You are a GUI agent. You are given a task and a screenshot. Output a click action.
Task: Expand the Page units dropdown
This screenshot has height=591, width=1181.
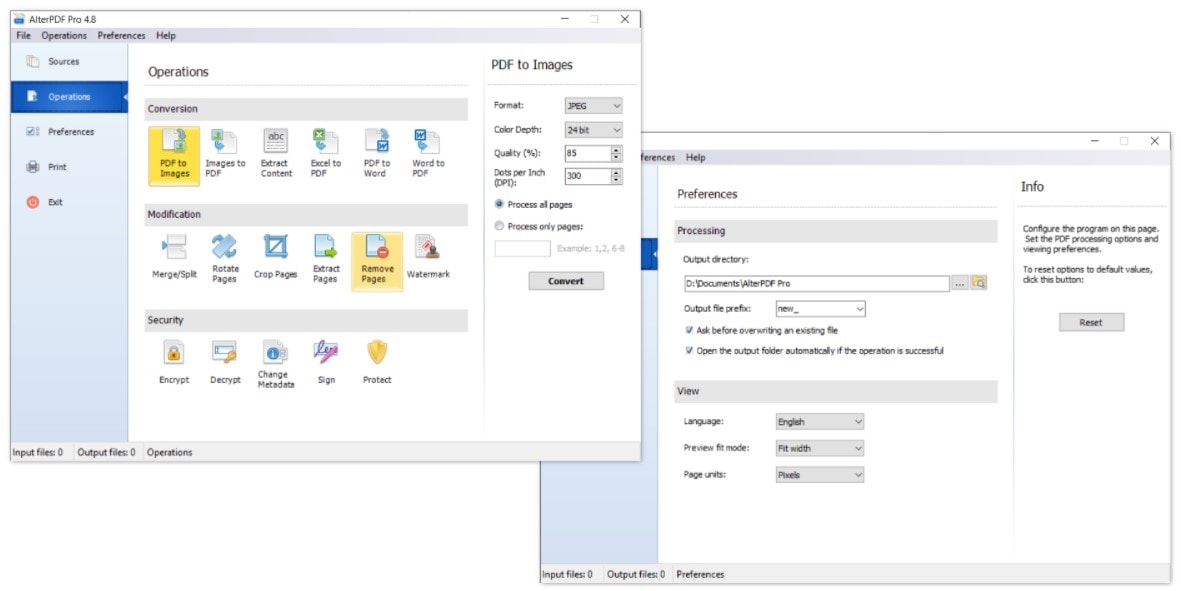click(x=819, y=474)
